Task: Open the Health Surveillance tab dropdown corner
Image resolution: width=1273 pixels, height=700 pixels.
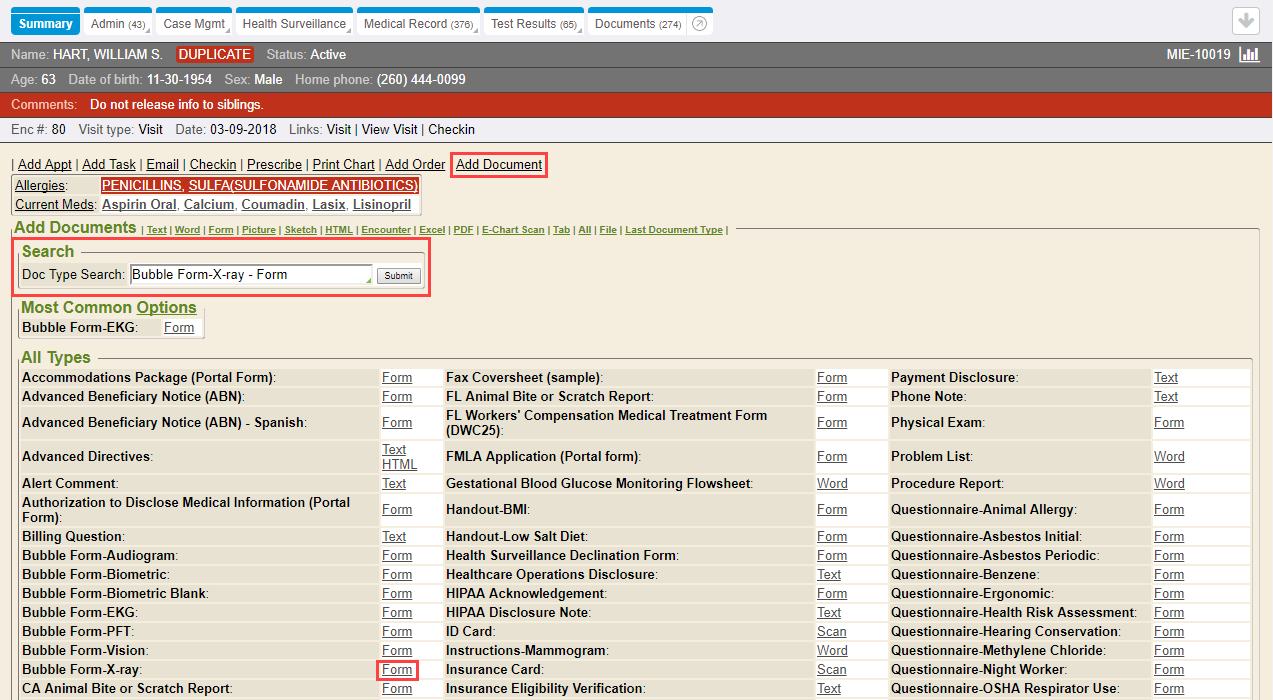Action: (x=349, y=31)
